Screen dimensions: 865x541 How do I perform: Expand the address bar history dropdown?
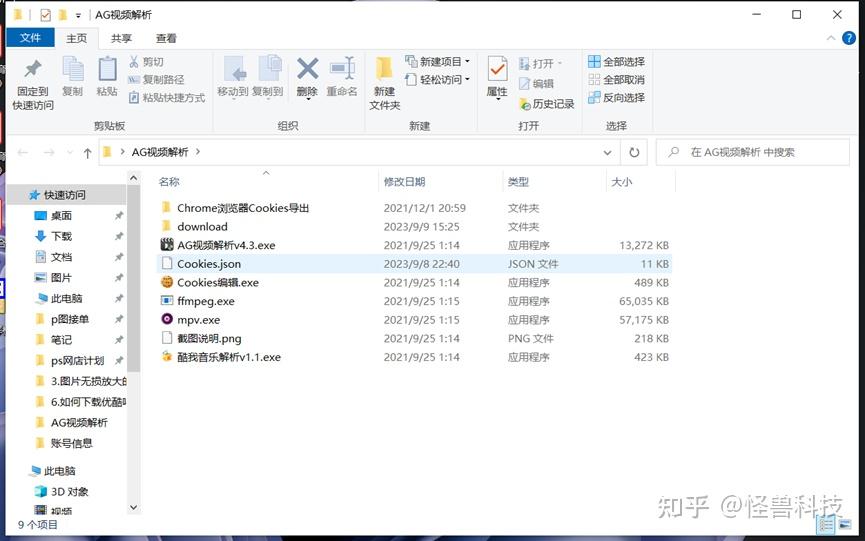[x=607, y=152]
